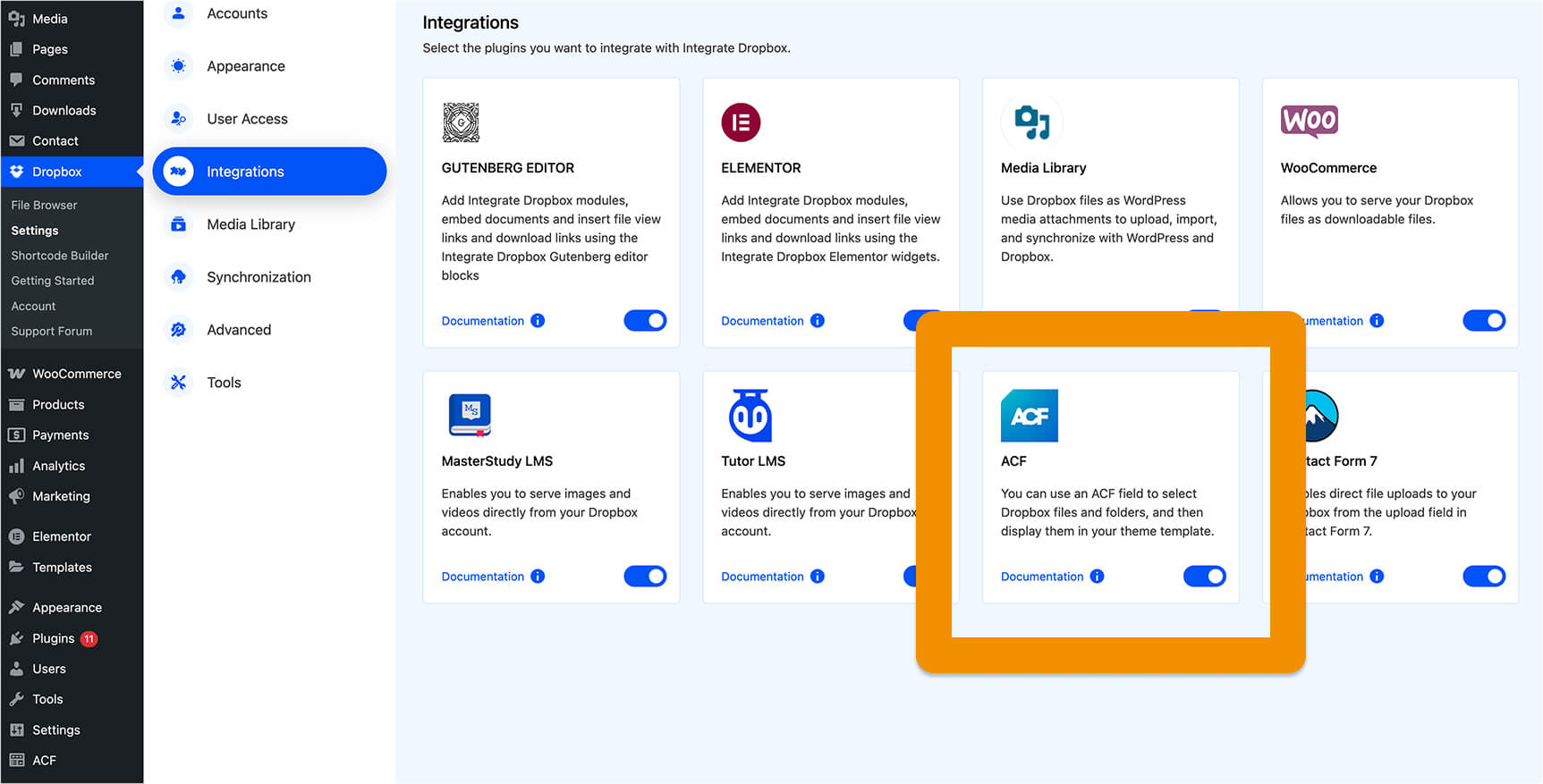Screen dimensions: 1543x784
Task: Click the ACF card logo
Action: coord(1030,416)
